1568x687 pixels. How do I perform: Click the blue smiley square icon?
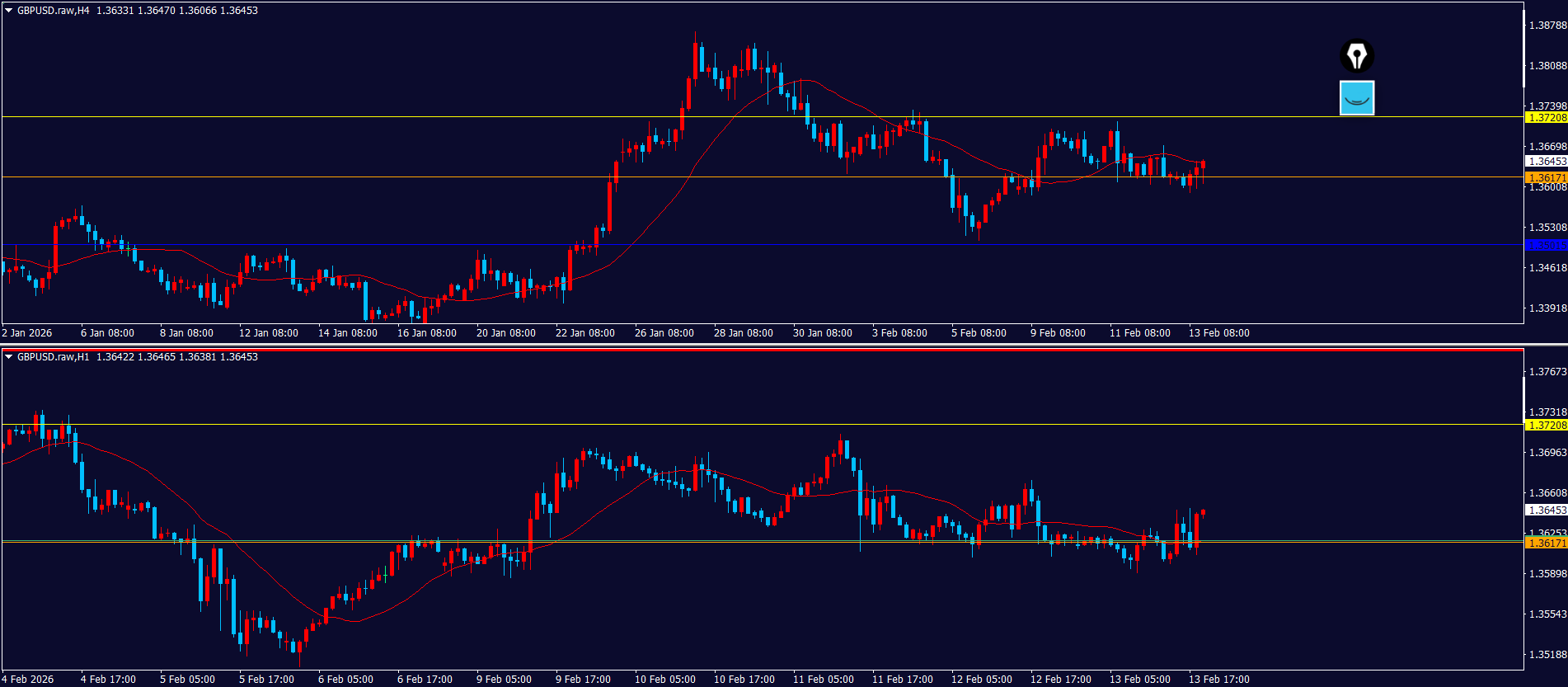click(x=1356, y=98)
